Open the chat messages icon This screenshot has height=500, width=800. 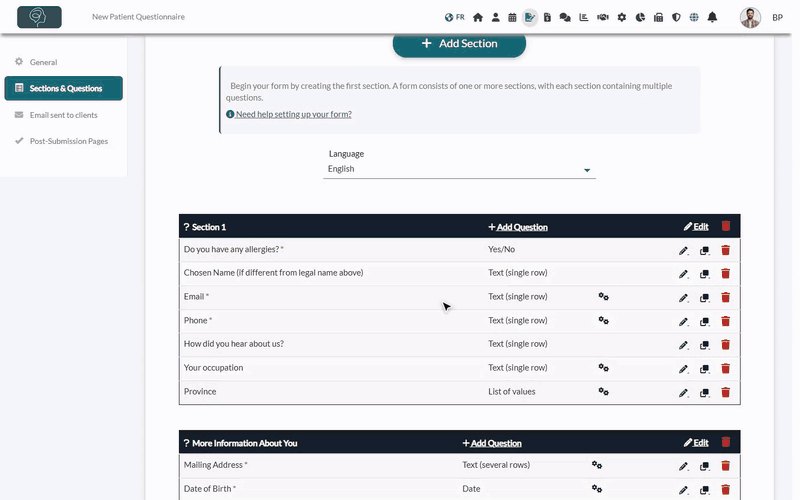coord(565,17)
